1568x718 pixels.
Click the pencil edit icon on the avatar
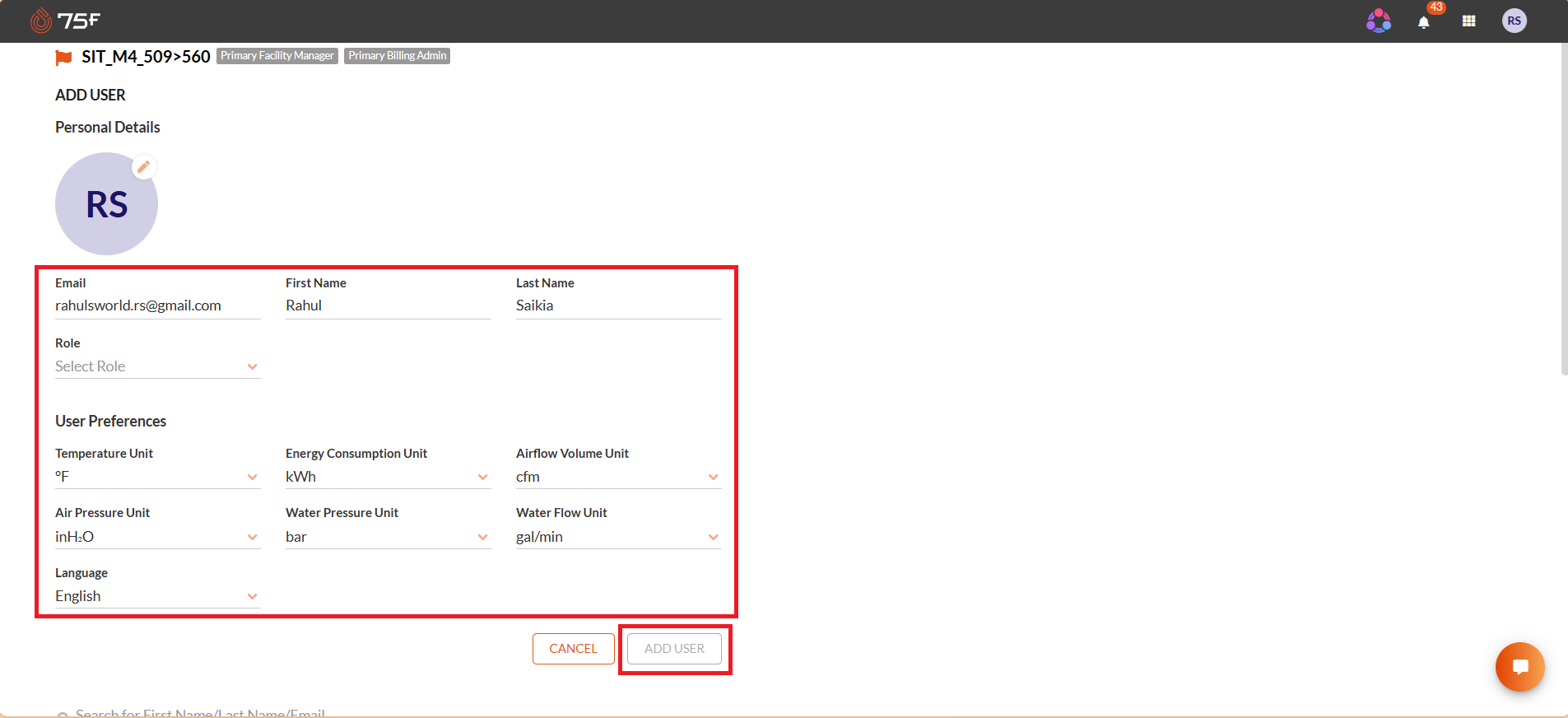(x=144, y=166)
